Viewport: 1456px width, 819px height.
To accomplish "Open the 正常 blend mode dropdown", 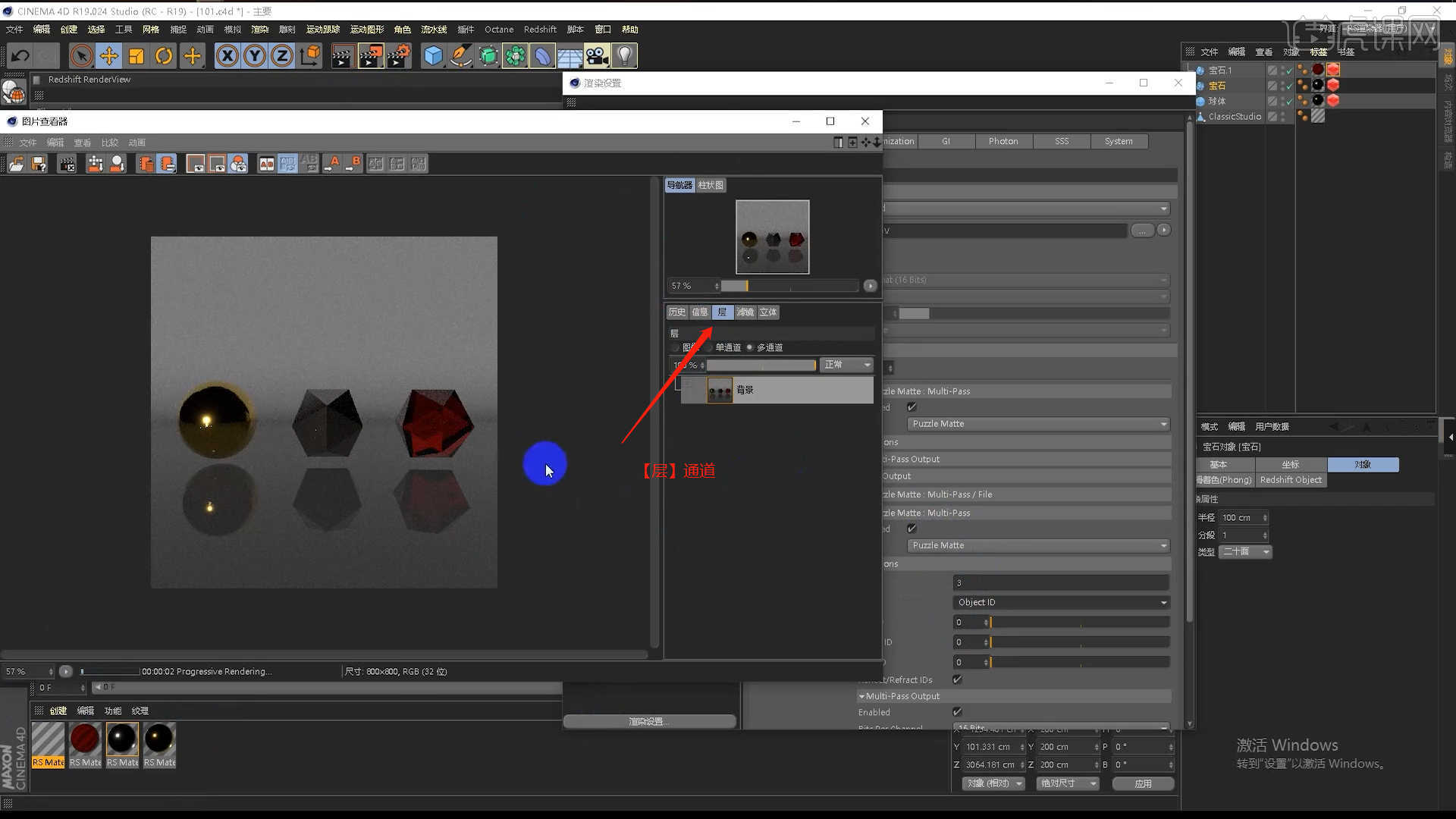I will coord(846,365).
